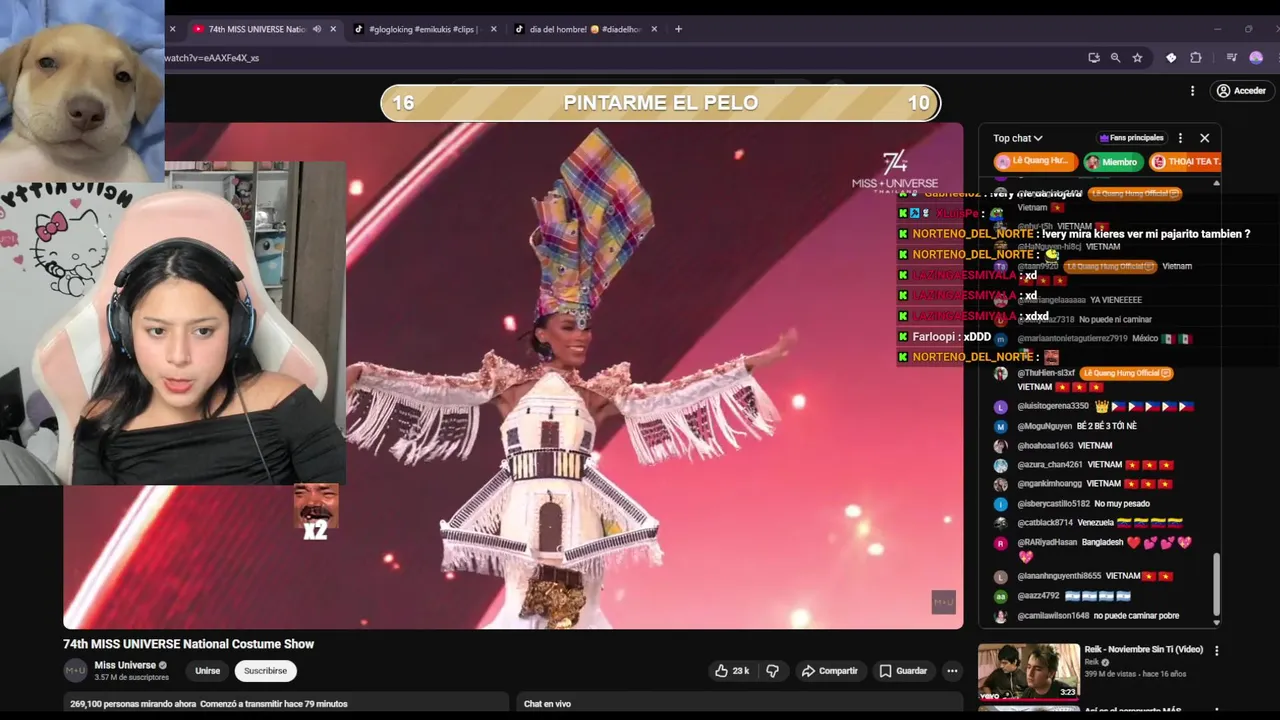The image size is (1280, 720).
Task: Open Reik - Noviembre Sin Ti video title
Action: [x=1144, y=650]
